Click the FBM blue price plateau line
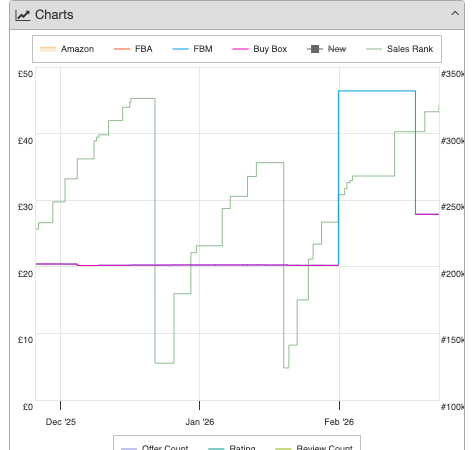 (377, 91)
